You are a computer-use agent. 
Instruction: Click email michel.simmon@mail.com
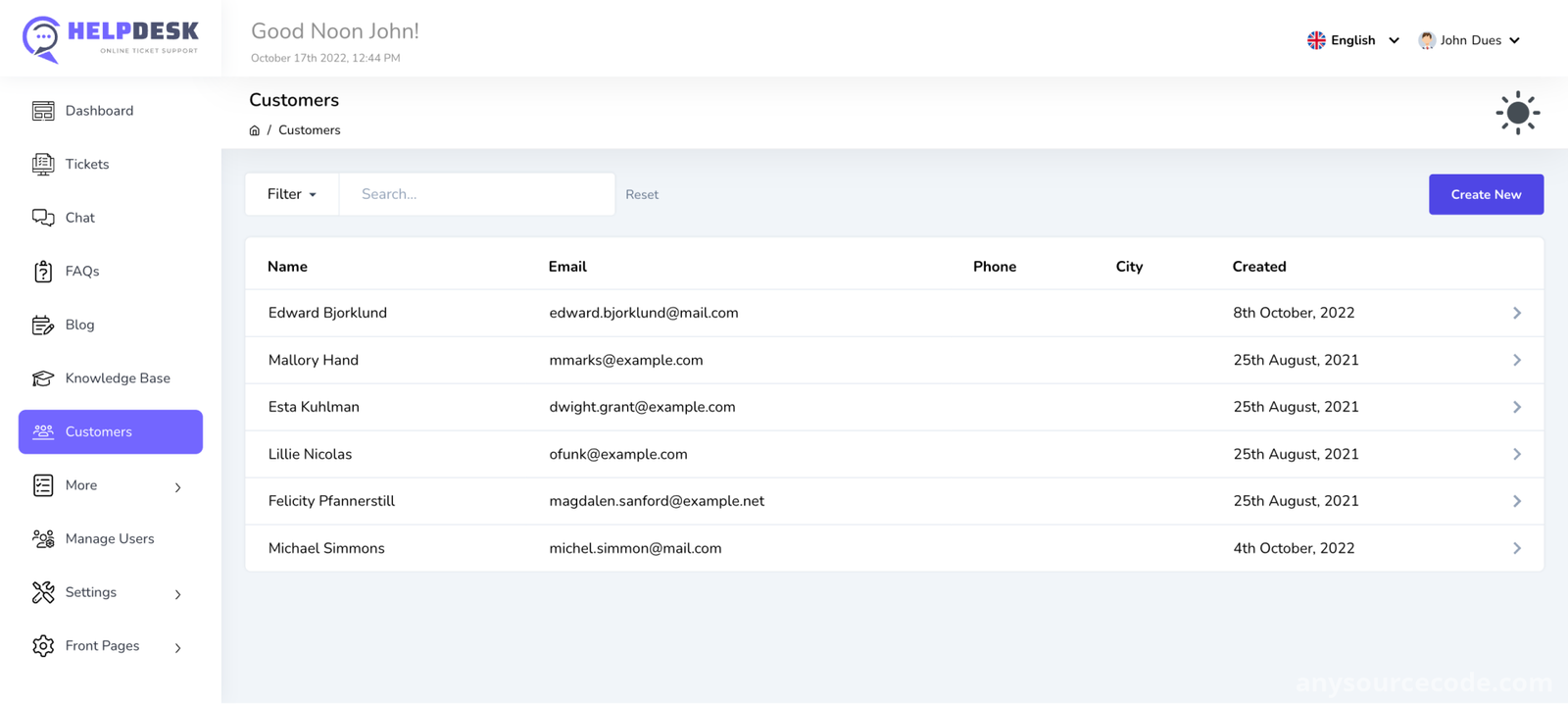coord(635,548)
